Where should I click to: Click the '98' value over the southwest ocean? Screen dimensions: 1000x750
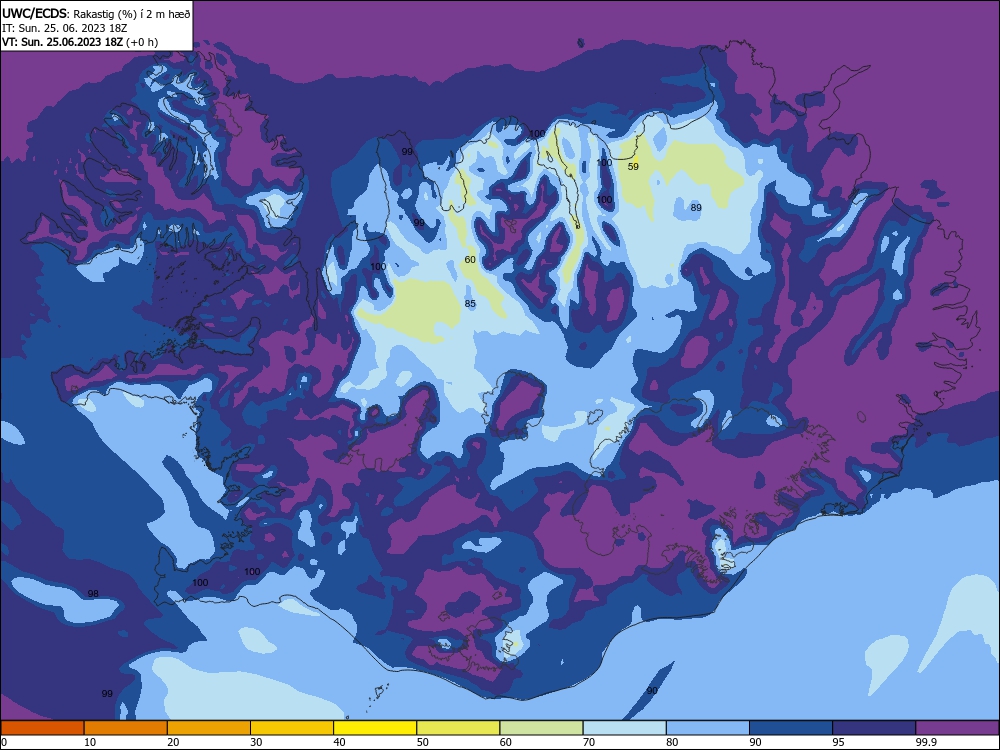click(x=93, y=594)
